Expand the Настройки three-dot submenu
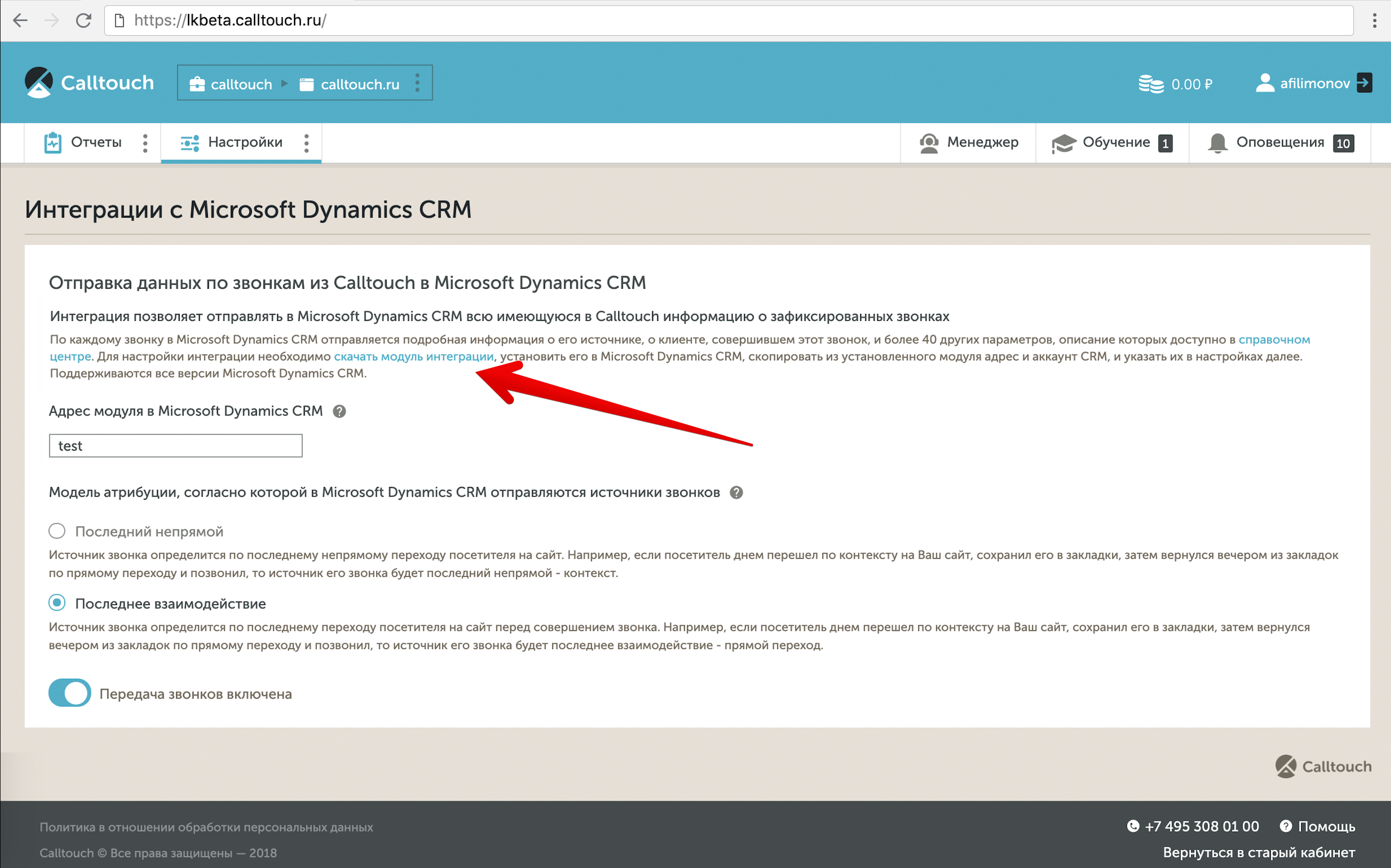Screen dimensions: 1391x868 tap(306, 143)
